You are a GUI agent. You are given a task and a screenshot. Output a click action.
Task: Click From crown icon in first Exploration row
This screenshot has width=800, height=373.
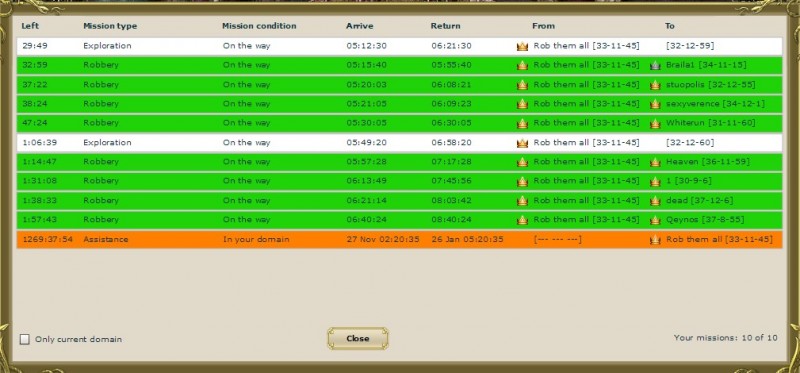pos(522,46)
